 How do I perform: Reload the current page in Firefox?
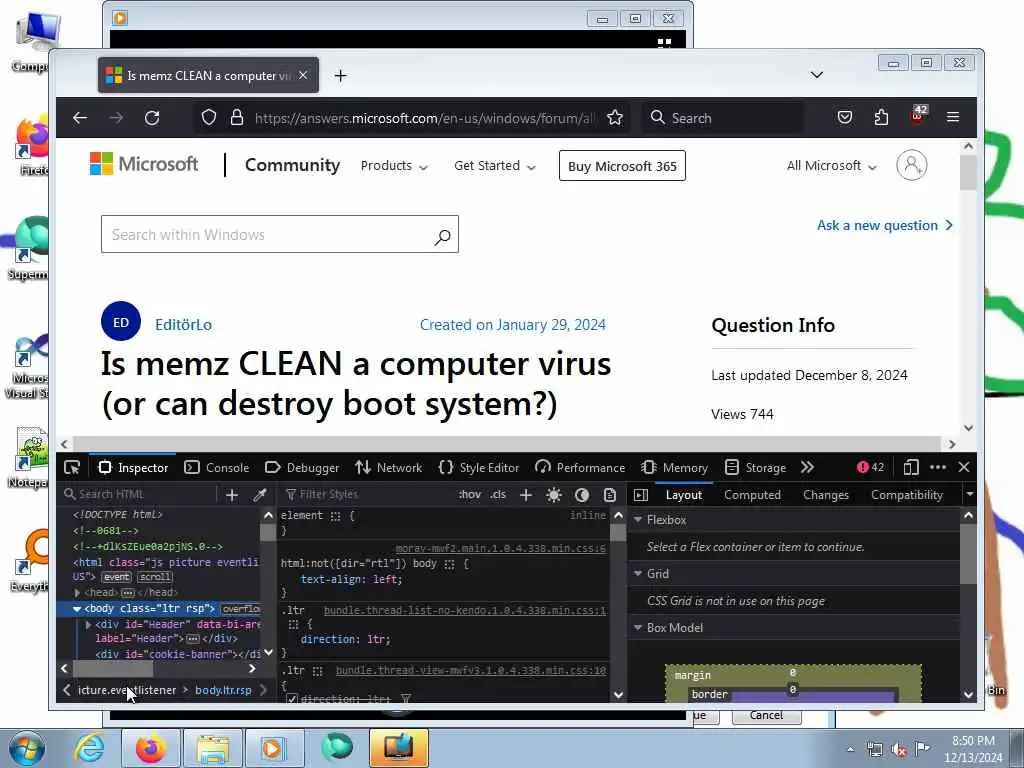[152, 118]
